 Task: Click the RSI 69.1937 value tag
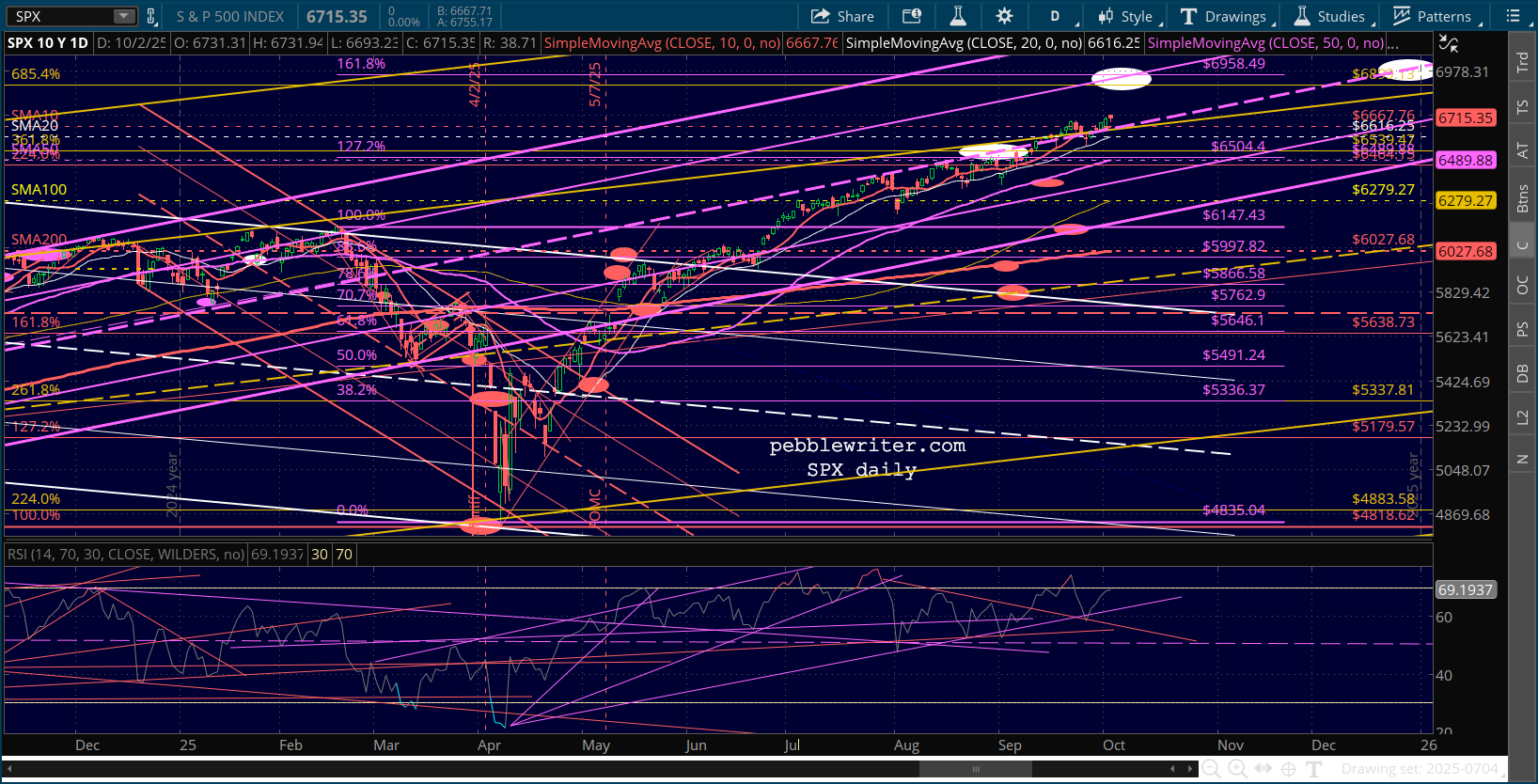pos(1466,590)
